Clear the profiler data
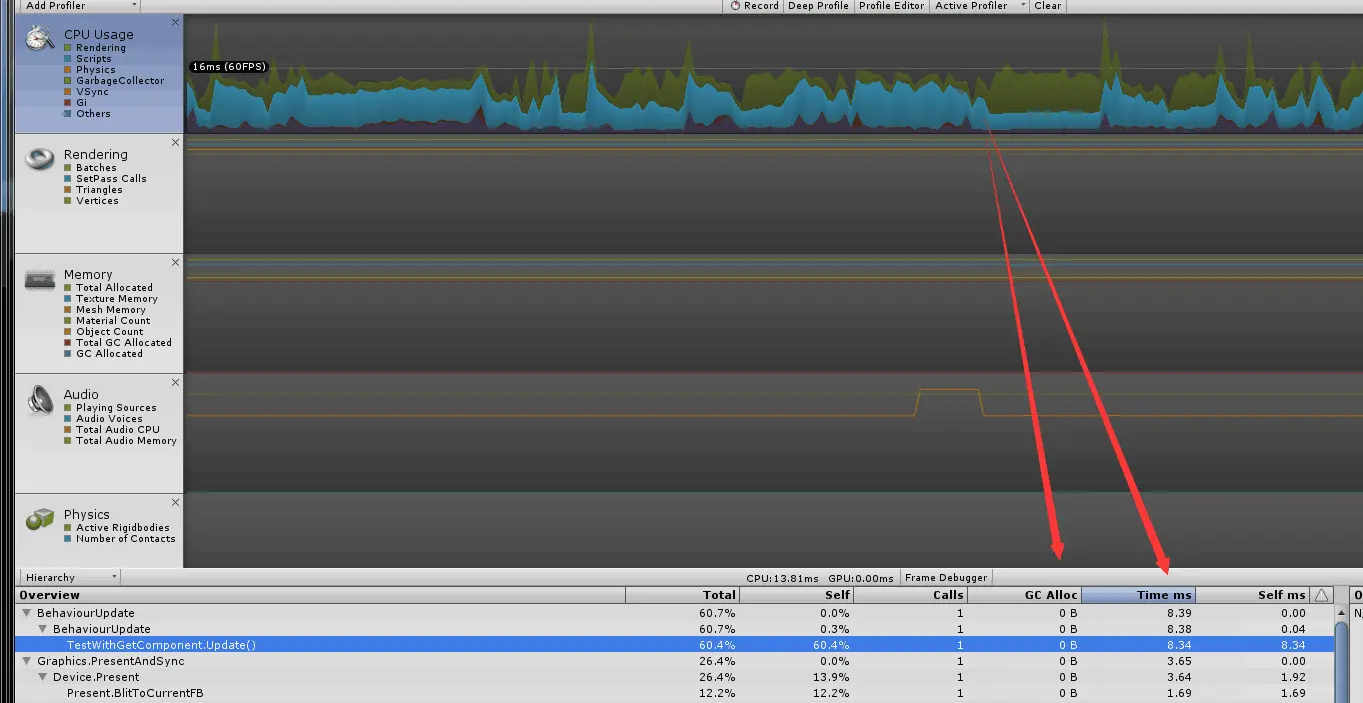Image resolution: width=1363 pixels, height=703 pixels. click(x=1048, y=6)
